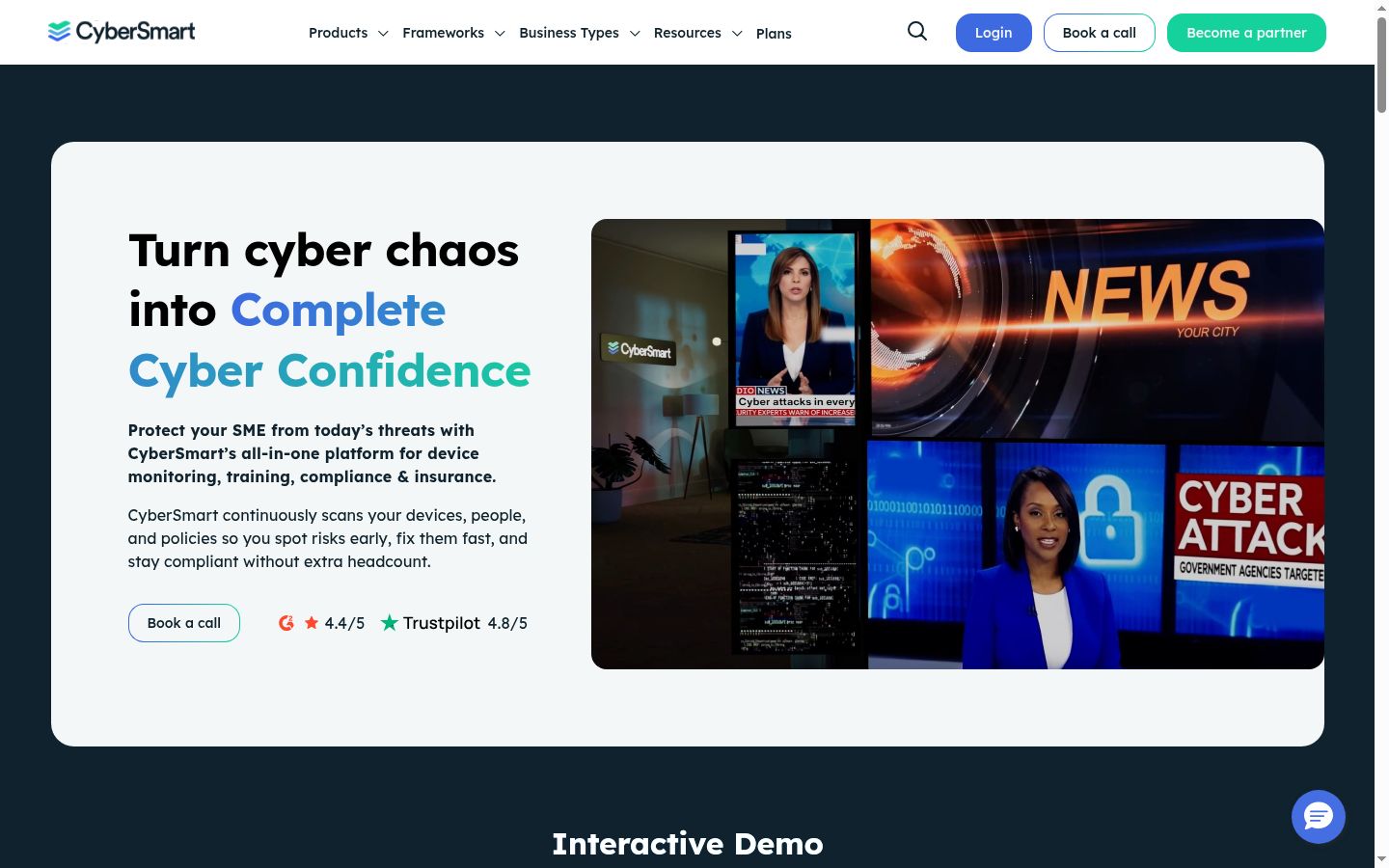Screen dimensions: 1389x868
Task: Click the 'CyberSmart continuously scans' paragraph
Action: (x=328, y=538)
